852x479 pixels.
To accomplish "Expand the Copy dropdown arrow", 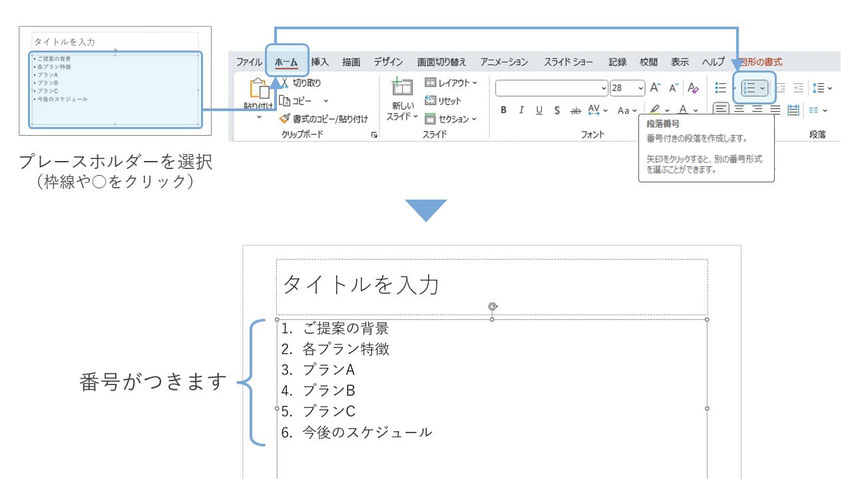I will click(x=325, y=101).
